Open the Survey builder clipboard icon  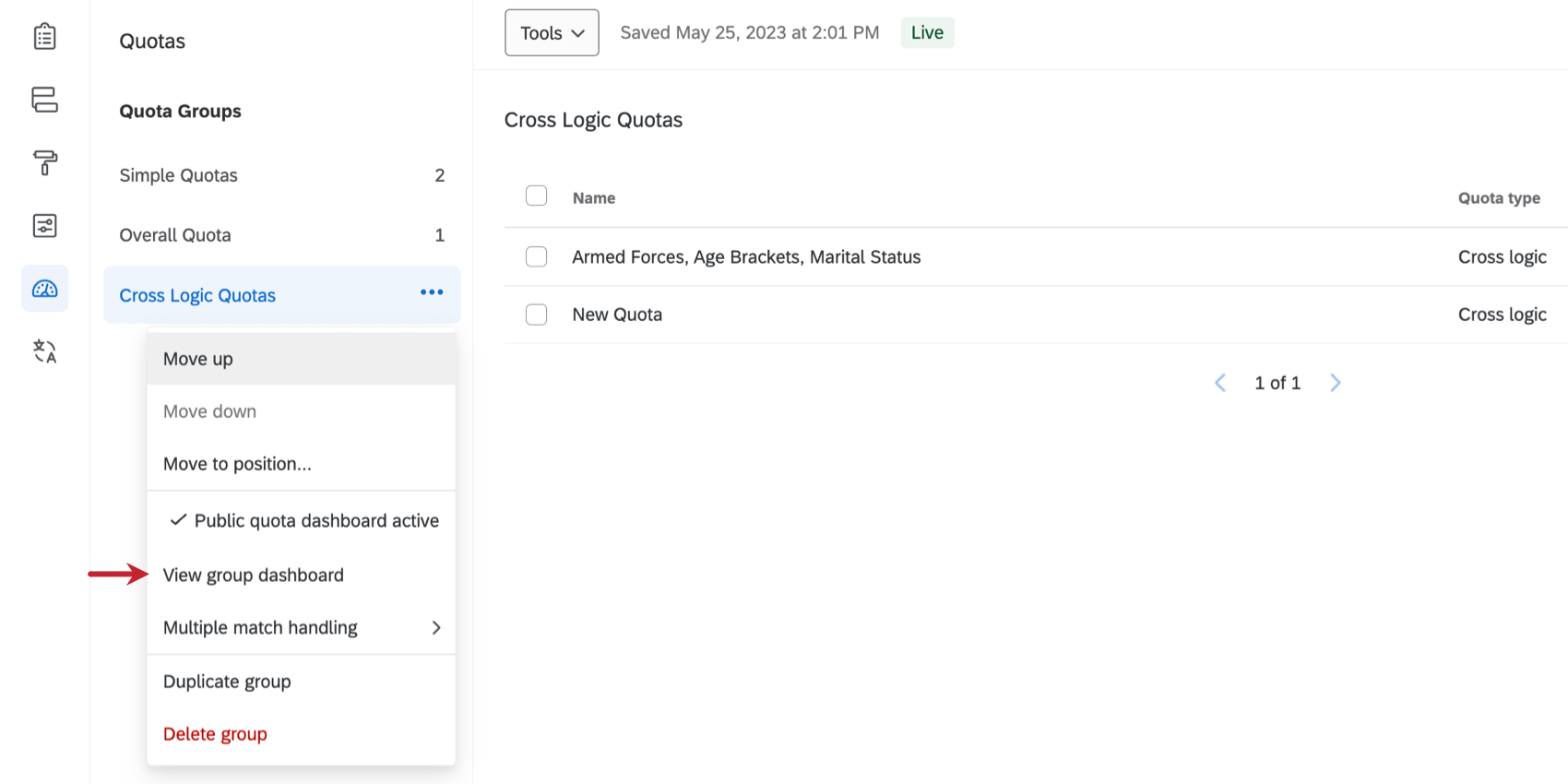coord(44,37)
